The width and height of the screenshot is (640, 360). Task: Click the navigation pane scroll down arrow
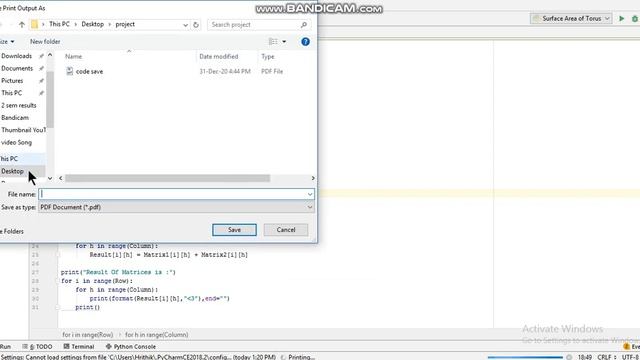point(50,178)
